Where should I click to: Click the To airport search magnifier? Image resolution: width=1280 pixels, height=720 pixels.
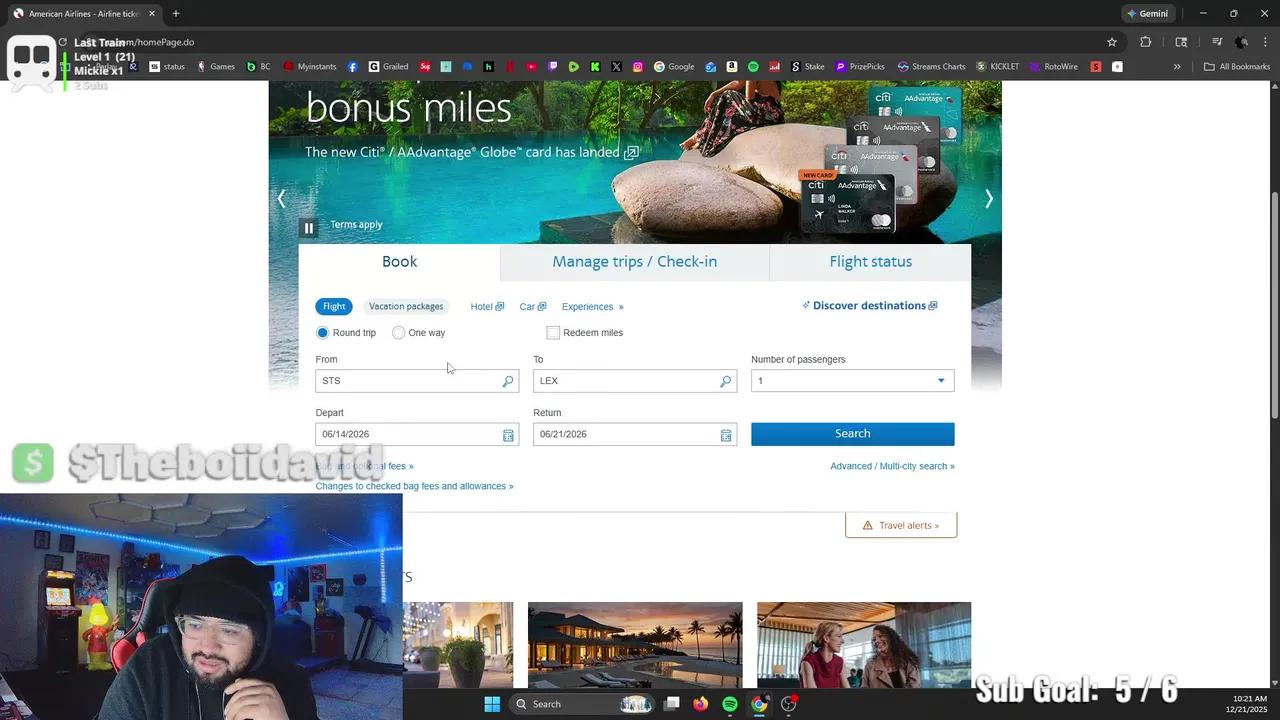pyautogui.click(x=726, y=381)
